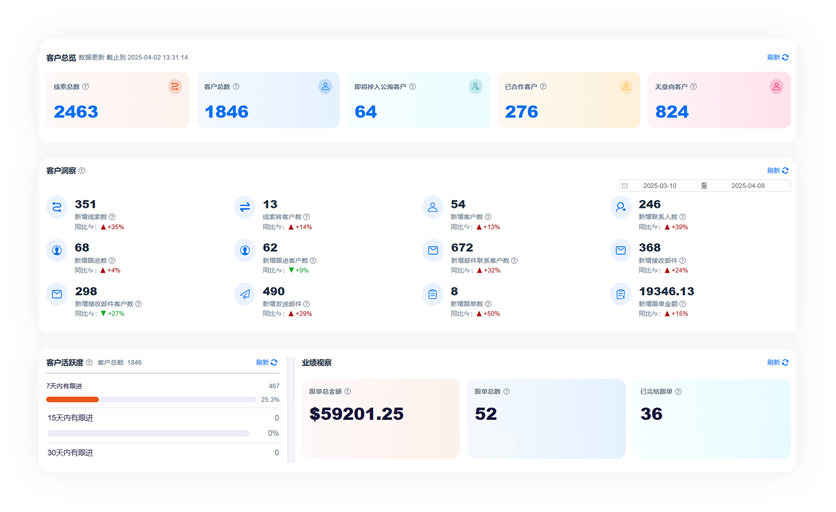Viewport: 836px width, 512px height.
Task: Click the pink 无意向客户 card icon
Action: [776, 87]
